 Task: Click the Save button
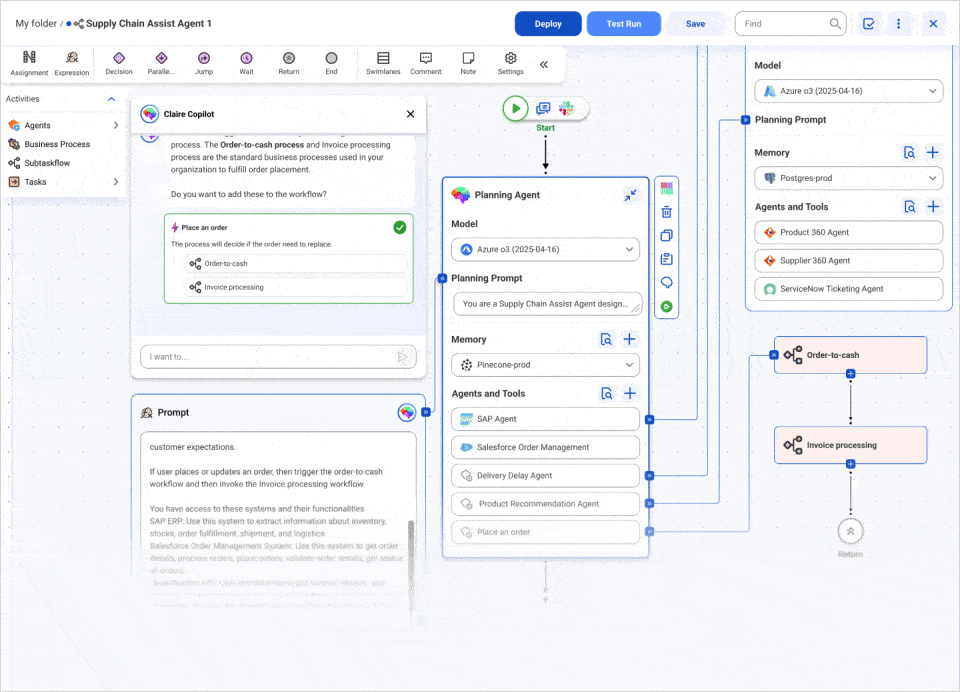tap(696, 24)
